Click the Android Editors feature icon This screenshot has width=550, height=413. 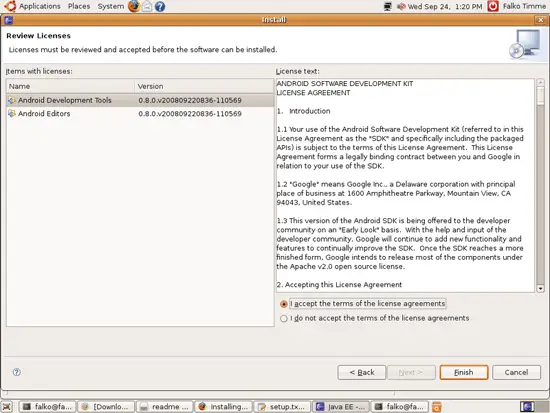(12, 114)
